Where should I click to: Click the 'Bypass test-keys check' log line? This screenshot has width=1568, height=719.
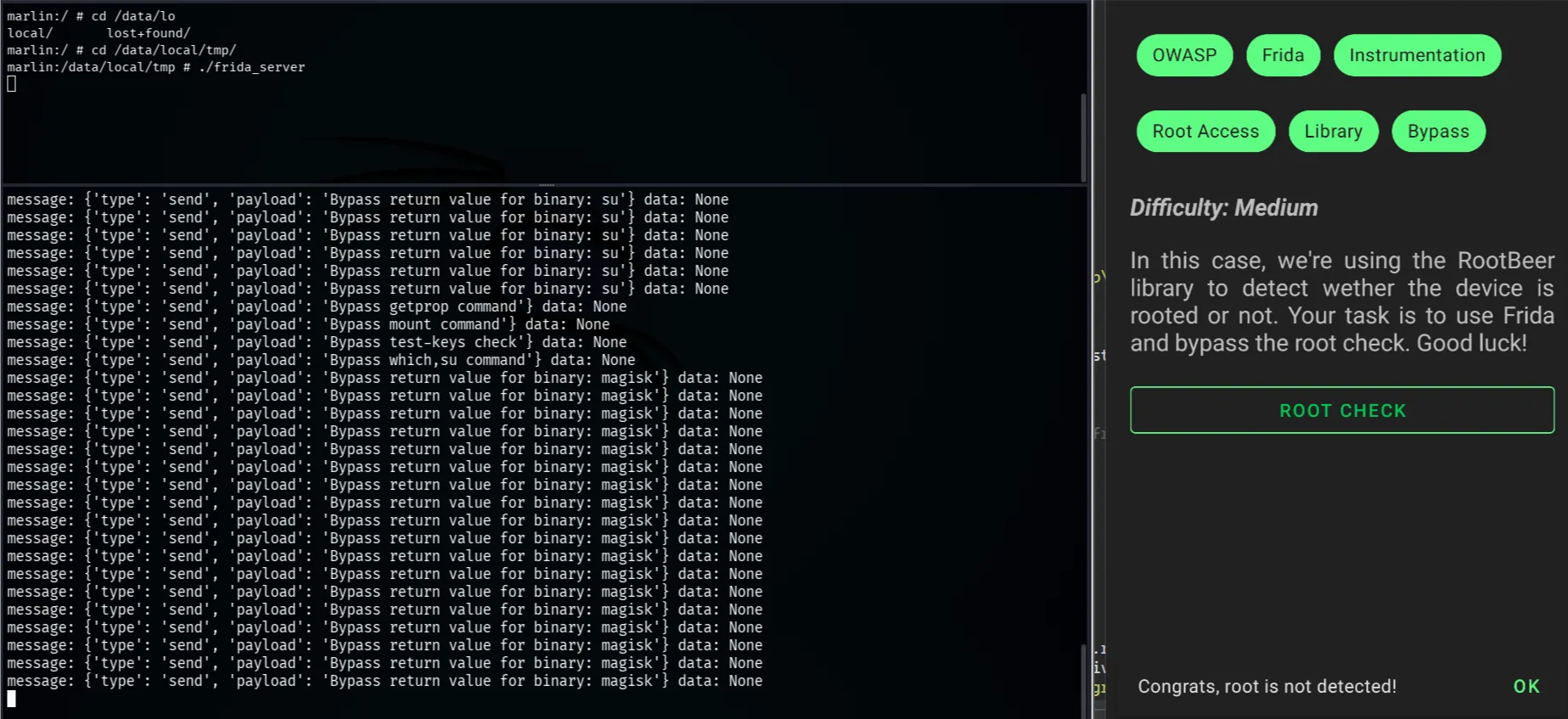pyautogui.click(x=317, y=342)
